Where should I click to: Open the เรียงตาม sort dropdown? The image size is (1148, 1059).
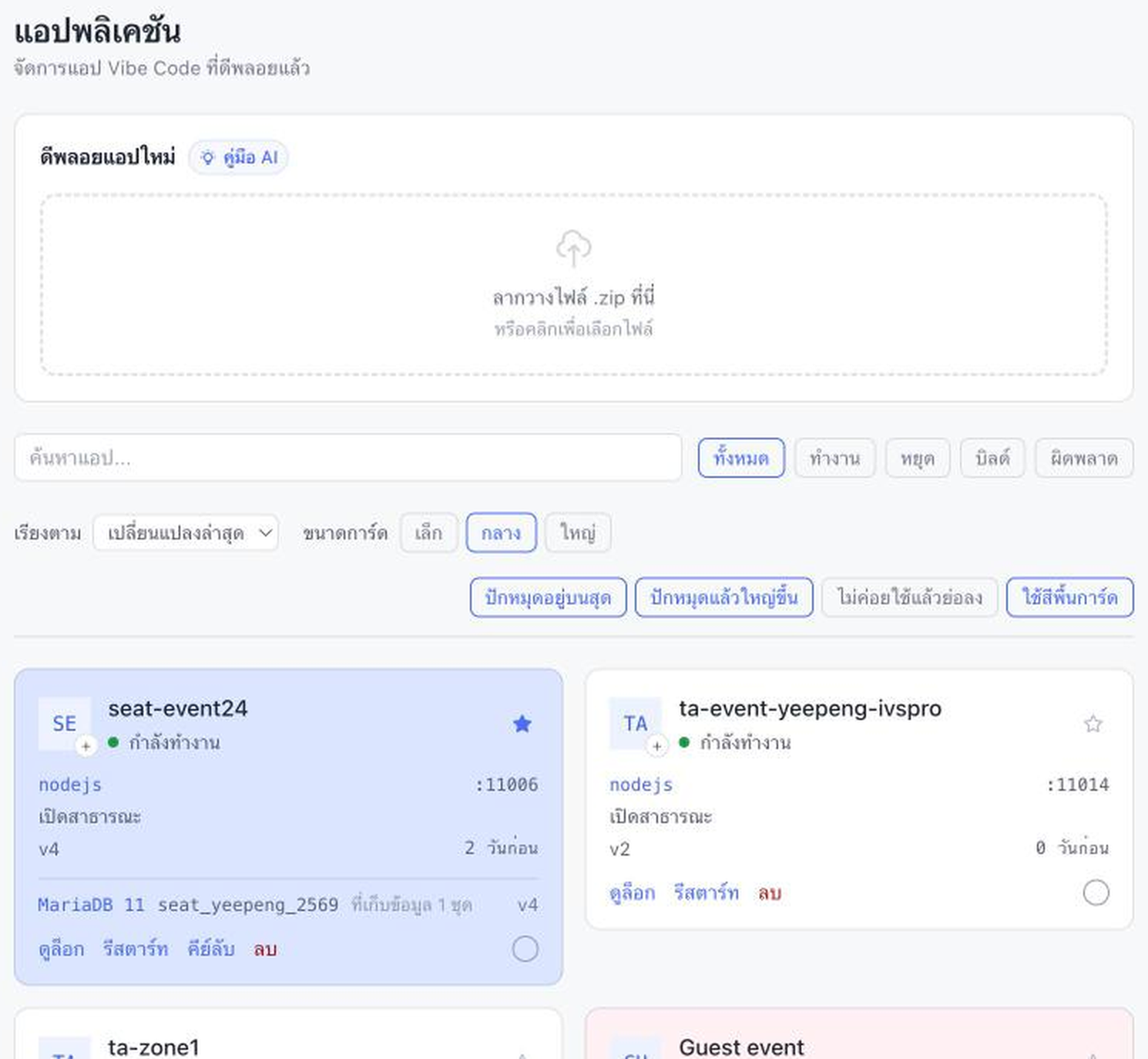pos(186,533)
